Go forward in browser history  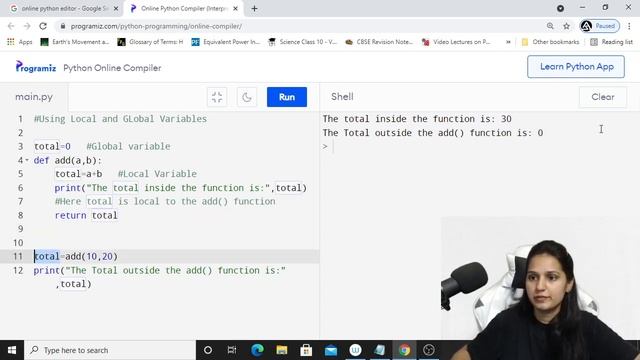coord(27,26)
